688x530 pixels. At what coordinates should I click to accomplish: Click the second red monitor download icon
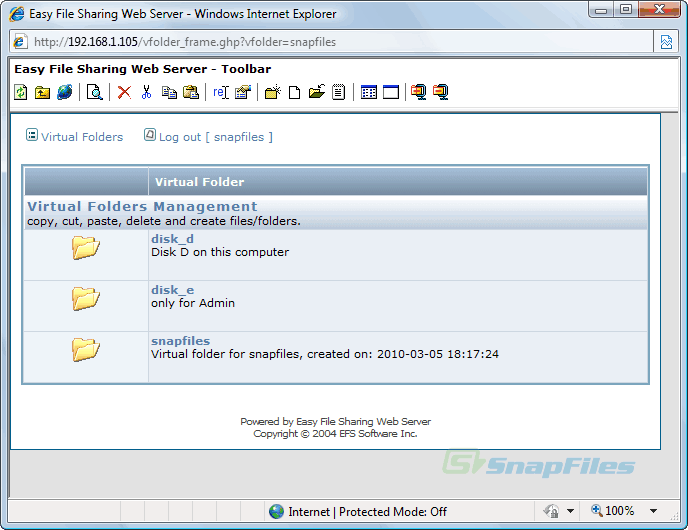click(x=441, y=92)
